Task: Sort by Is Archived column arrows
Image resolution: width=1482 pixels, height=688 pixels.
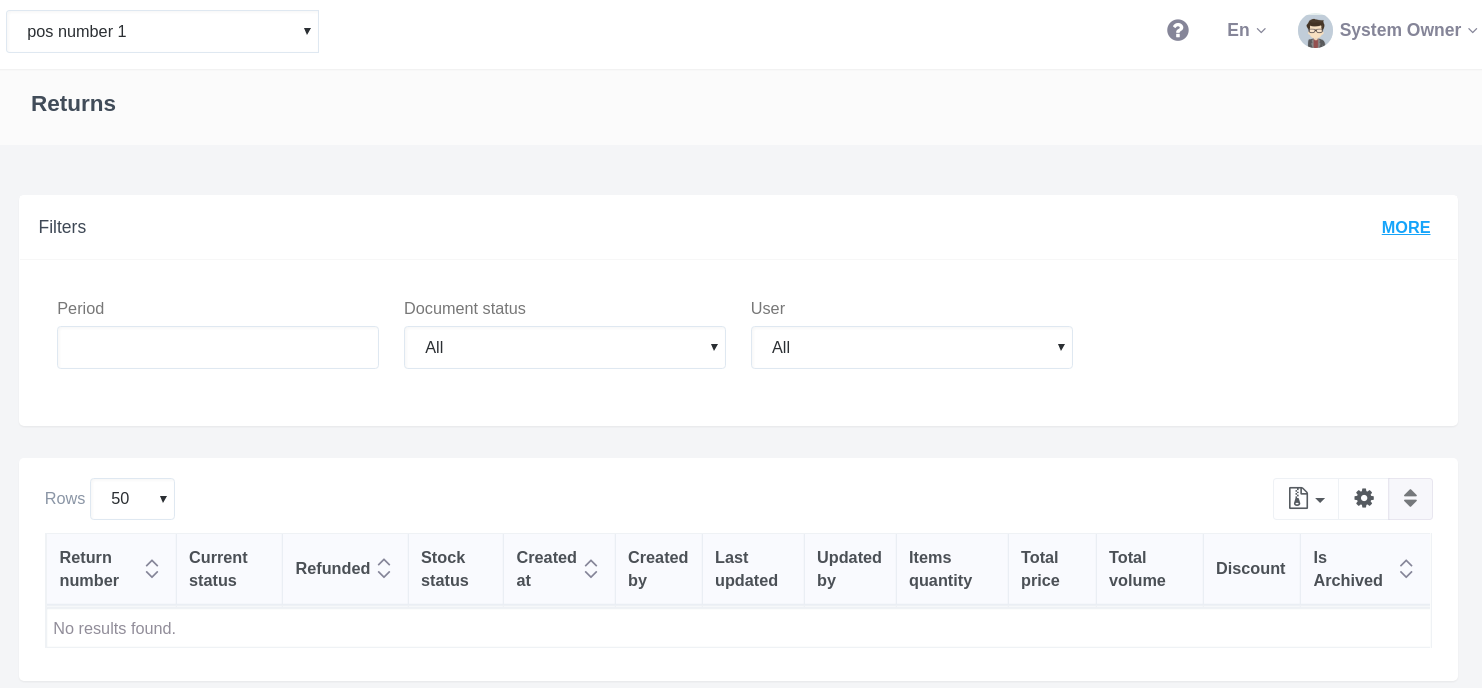Action: (1406, 569)
